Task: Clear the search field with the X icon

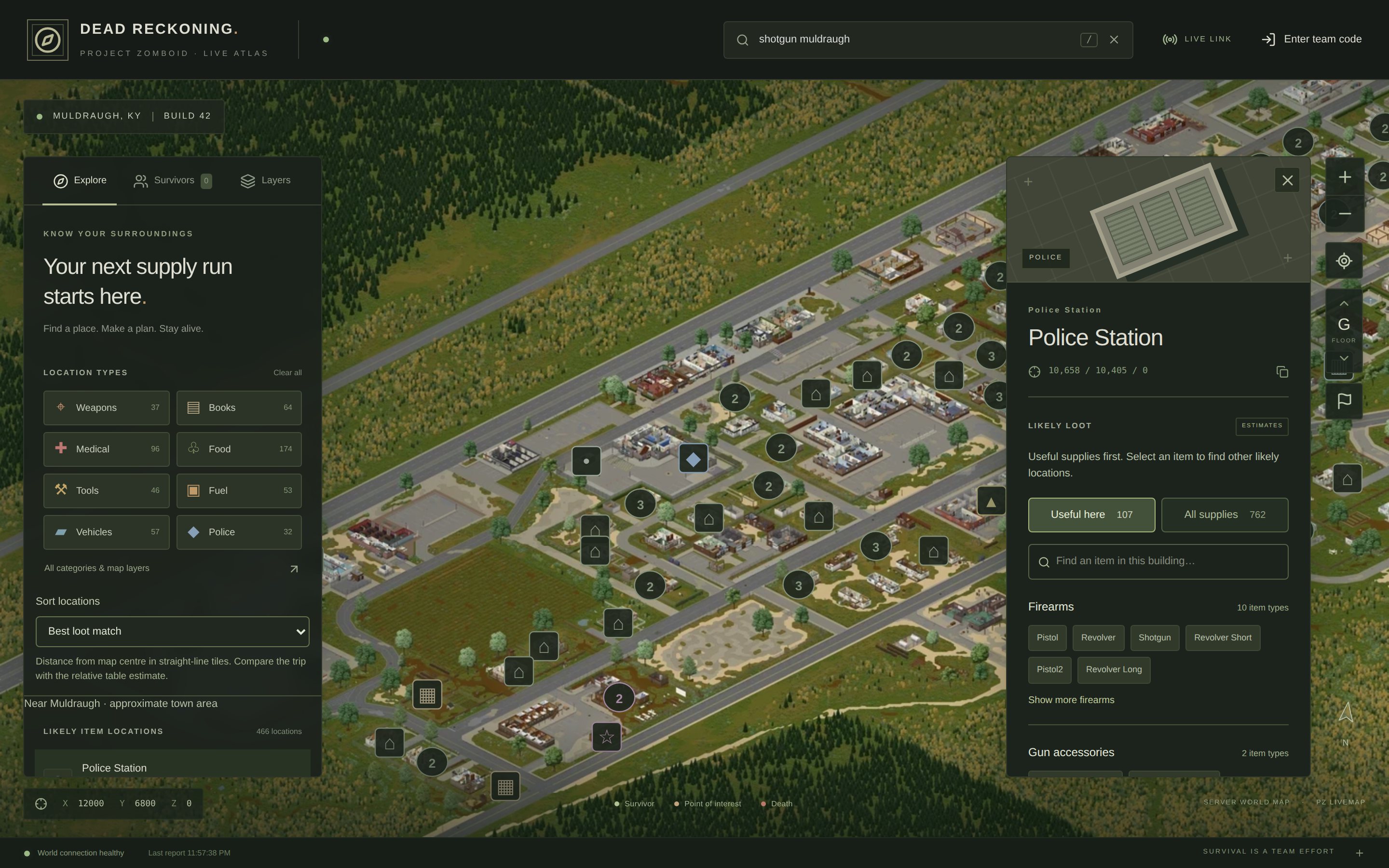Action: click(x=1114, y=40)
